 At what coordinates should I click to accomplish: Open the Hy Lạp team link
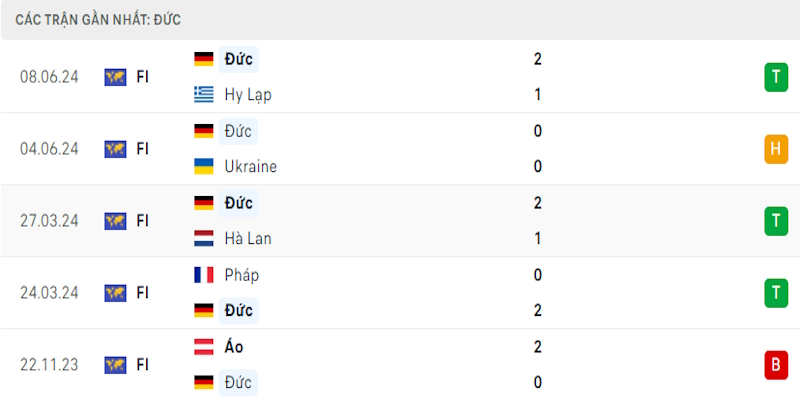(x=248, y=95)
